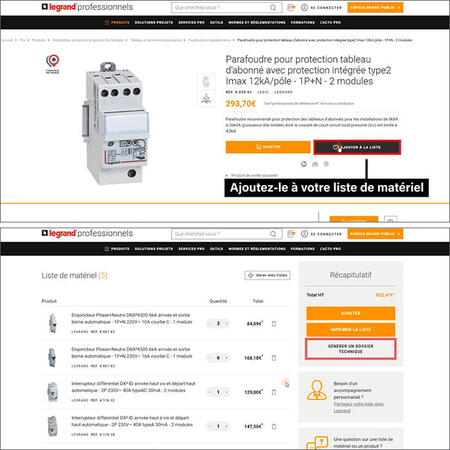Follow the 'Partagez votre liste avec Legrand' link
Screen dimensions: 450x450
(x=358, y=407)
